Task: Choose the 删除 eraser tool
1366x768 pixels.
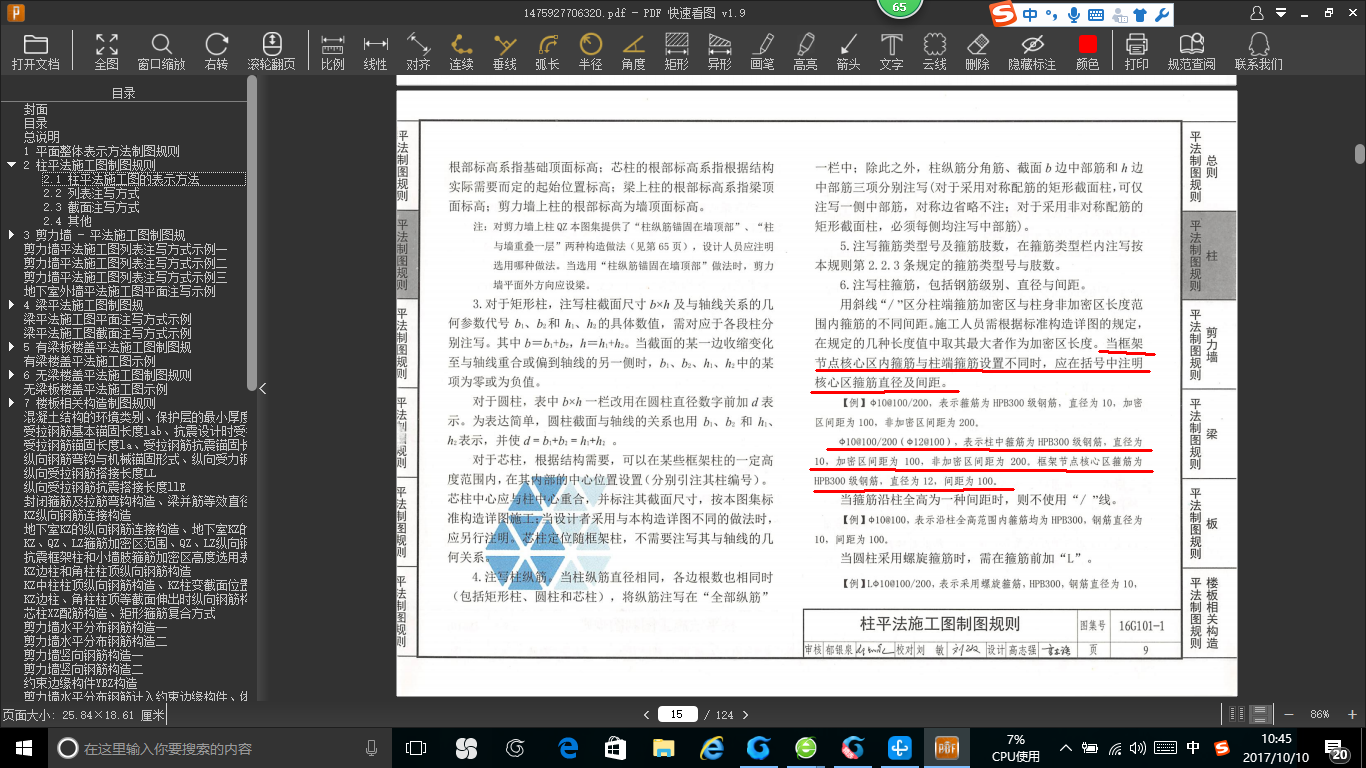Action: (977, 52)
